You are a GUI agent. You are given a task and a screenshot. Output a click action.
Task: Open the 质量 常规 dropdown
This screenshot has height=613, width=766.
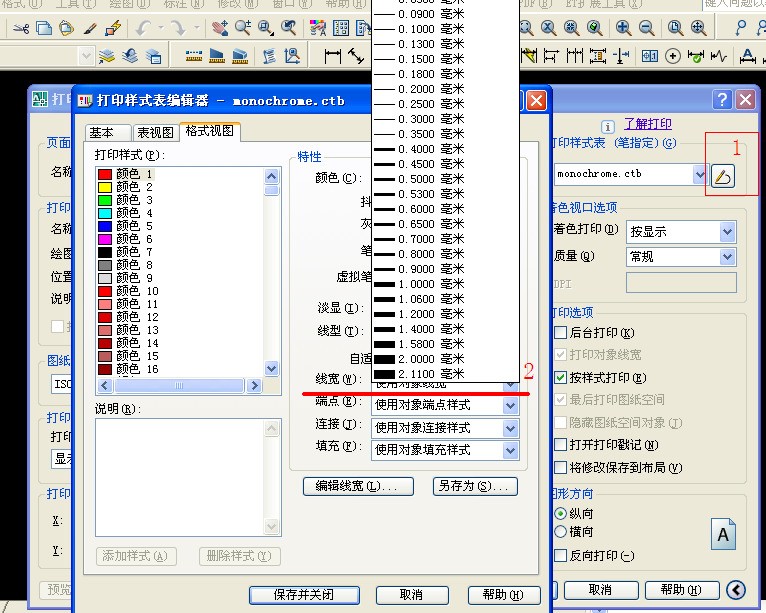click(x=727, y=256)
